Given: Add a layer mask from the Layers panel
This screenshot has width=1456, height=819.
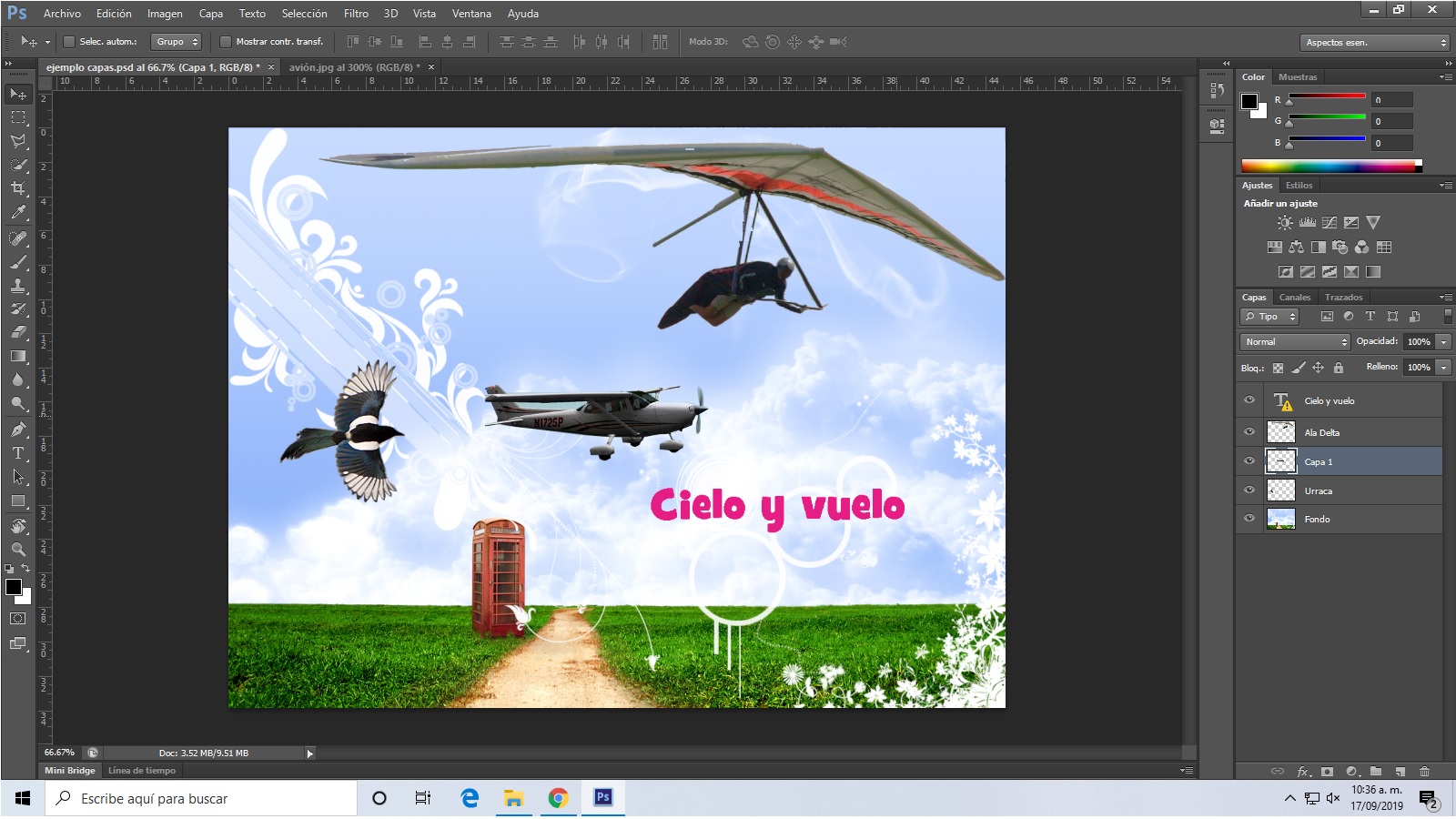Looking at the screenshot, I should 1327,769.
